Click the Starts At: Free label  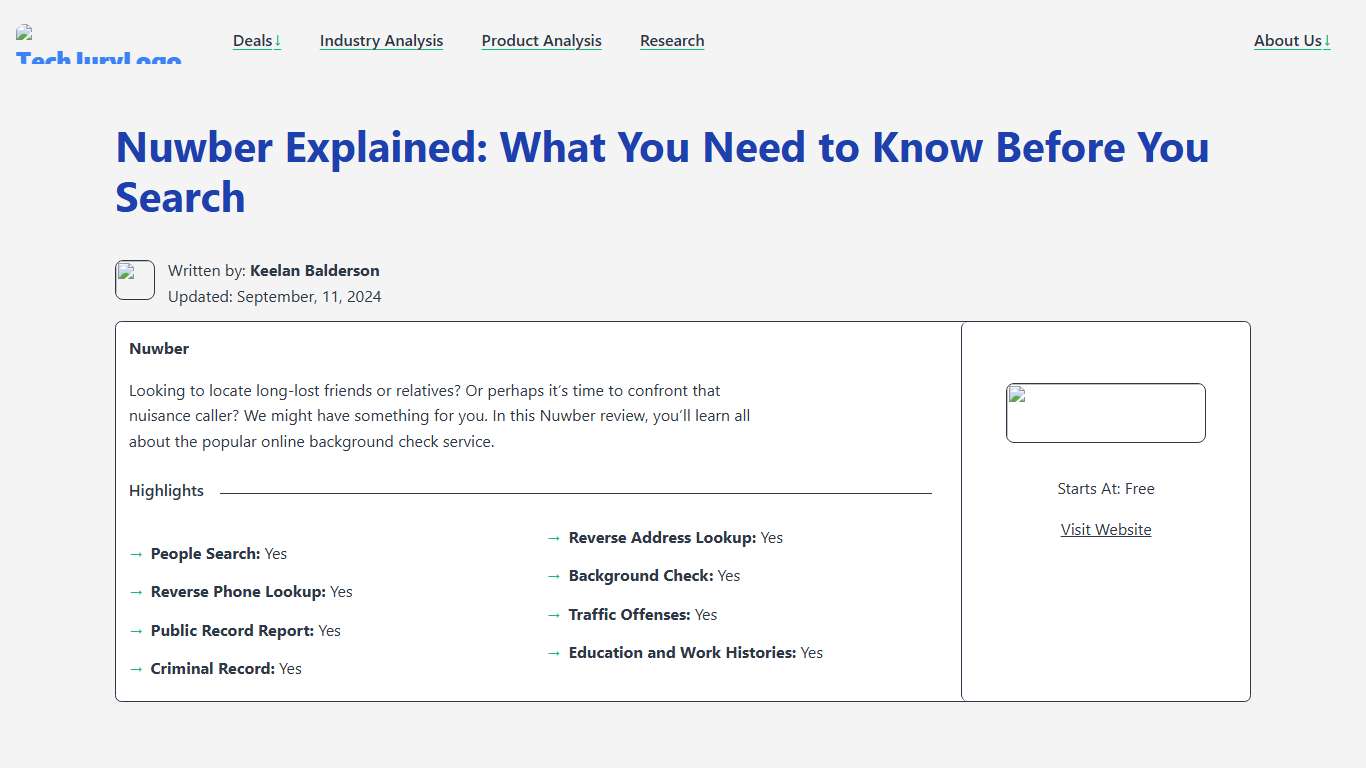coord(1105,488)
